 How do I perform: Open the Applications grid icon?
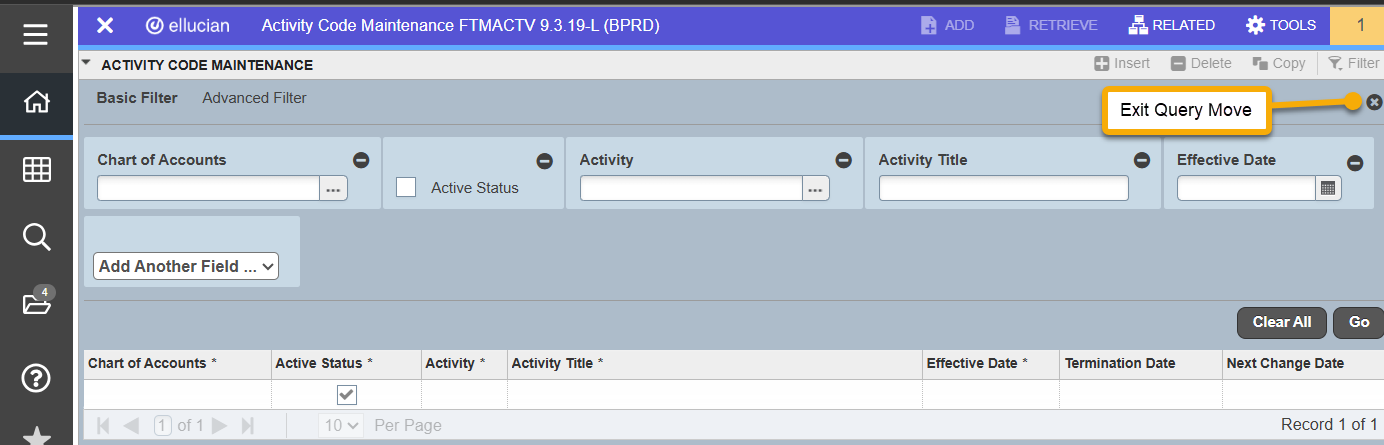36,170
